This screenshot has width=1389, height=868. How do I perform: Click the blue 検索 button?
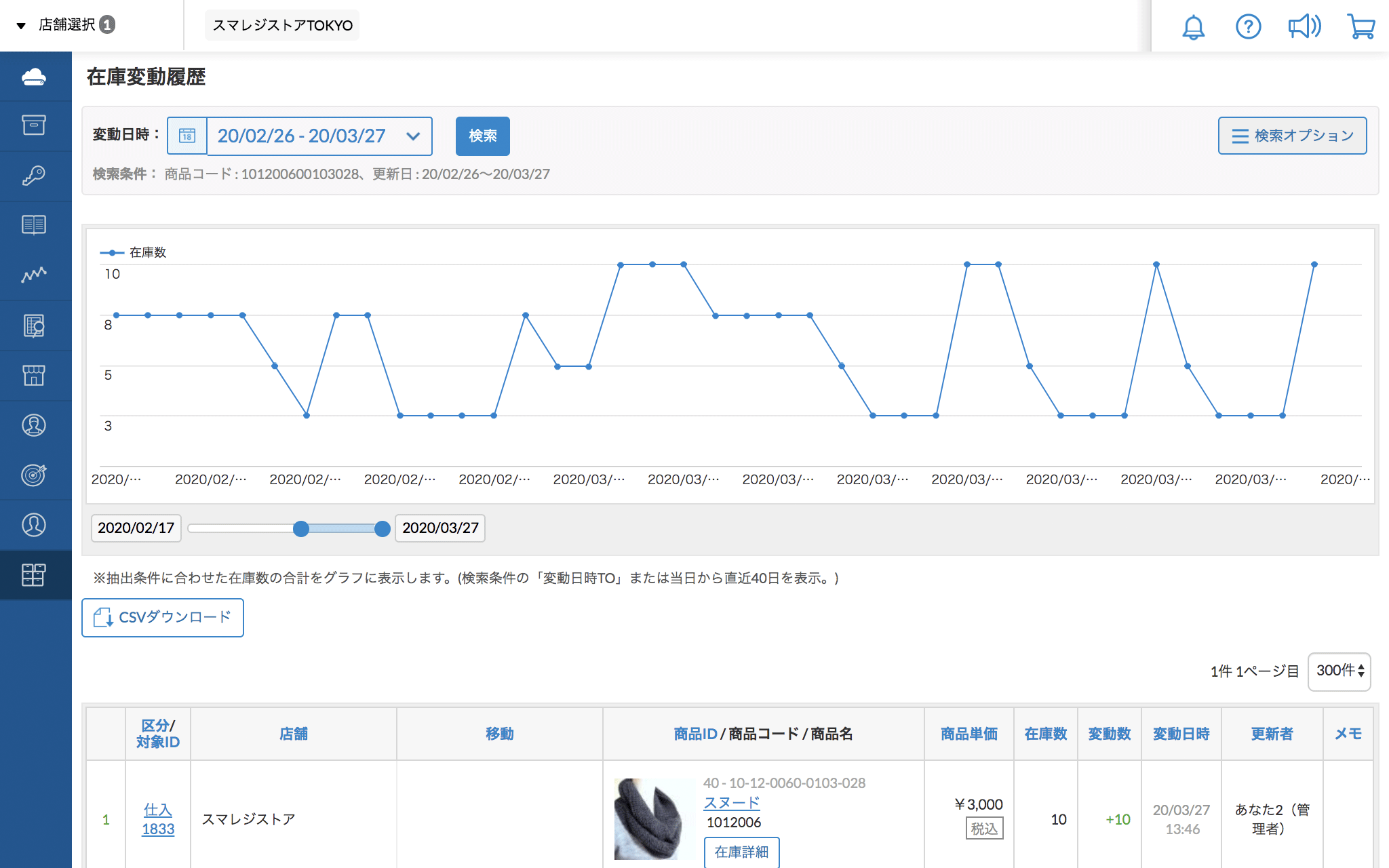pyautogui.click(x=482, y=136)
